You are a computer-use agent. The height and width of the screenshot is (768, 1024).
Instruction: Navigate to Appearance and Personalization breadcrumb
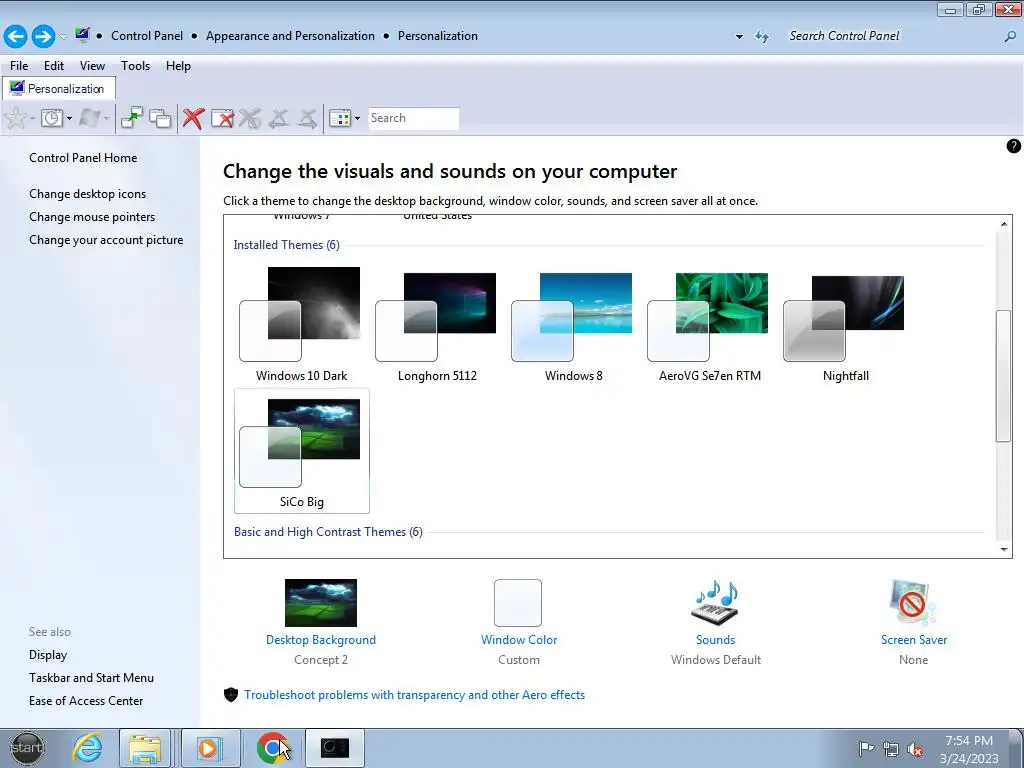click(x=291, y=36)
